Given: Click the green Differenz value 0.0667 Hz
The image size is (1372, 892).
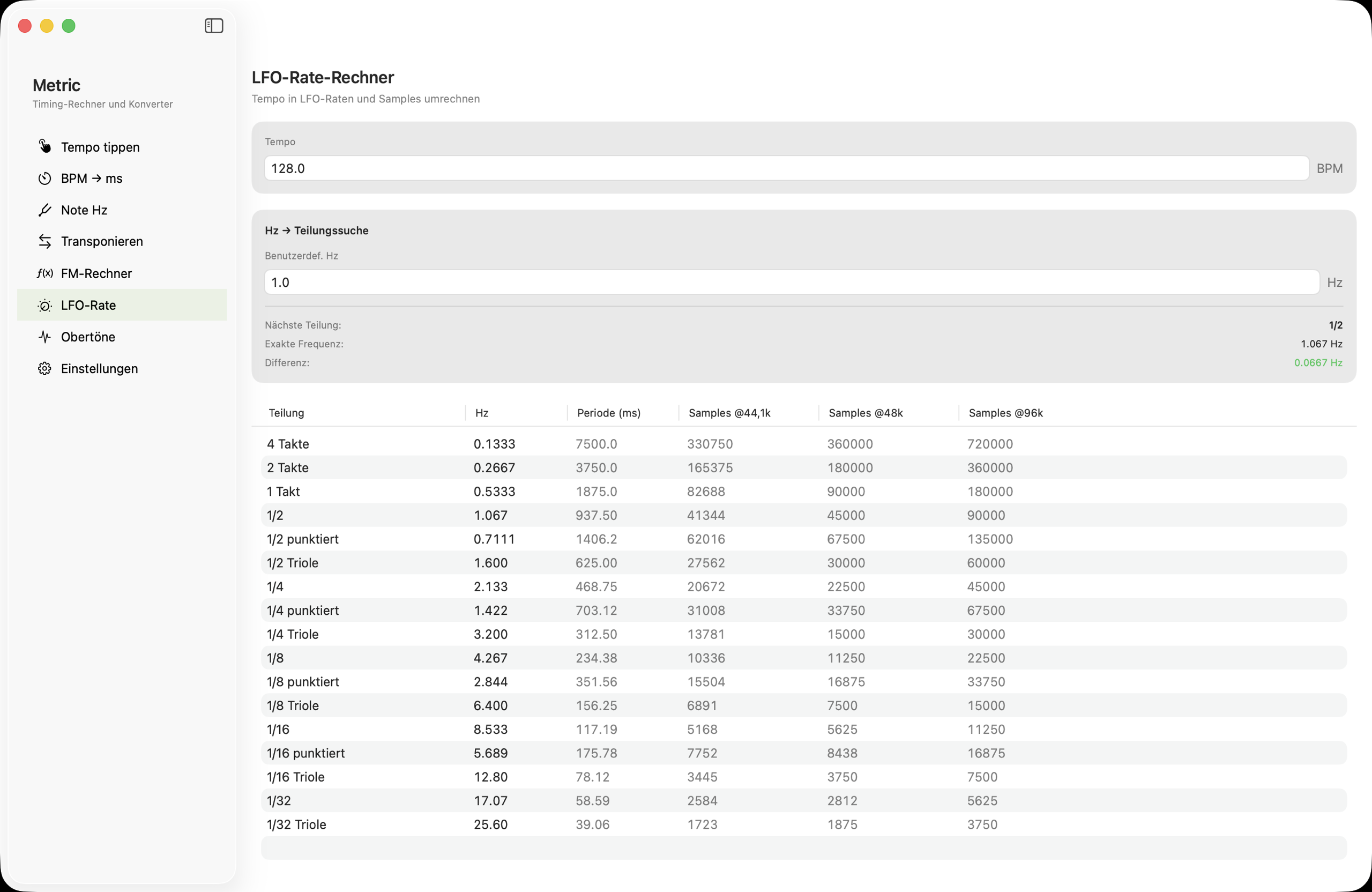Looking at the screenshot, I should coord(1318,363).
